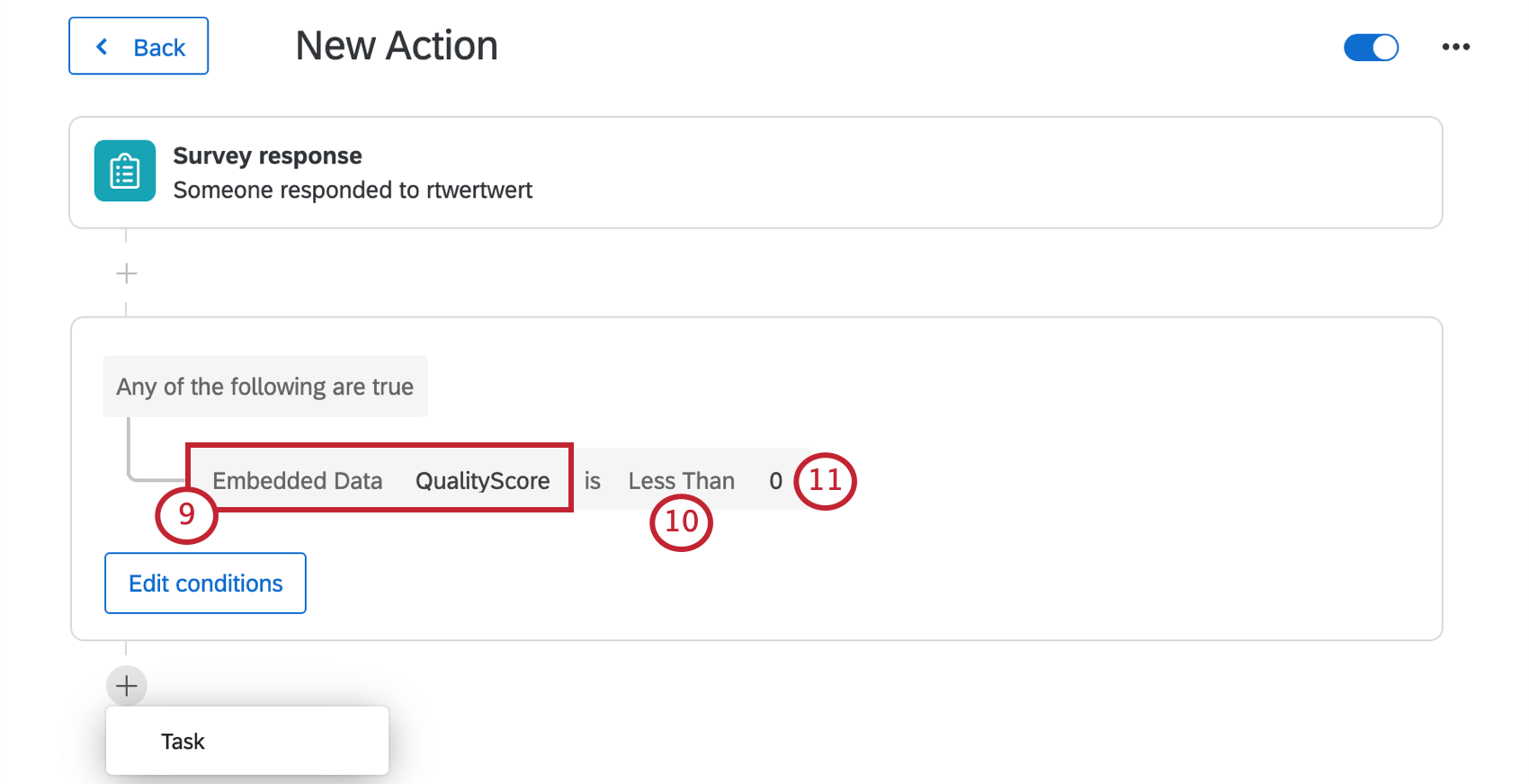Click the circled number 9 annotation
This screenshot has width=1529, height=784.
pos(186,516)
